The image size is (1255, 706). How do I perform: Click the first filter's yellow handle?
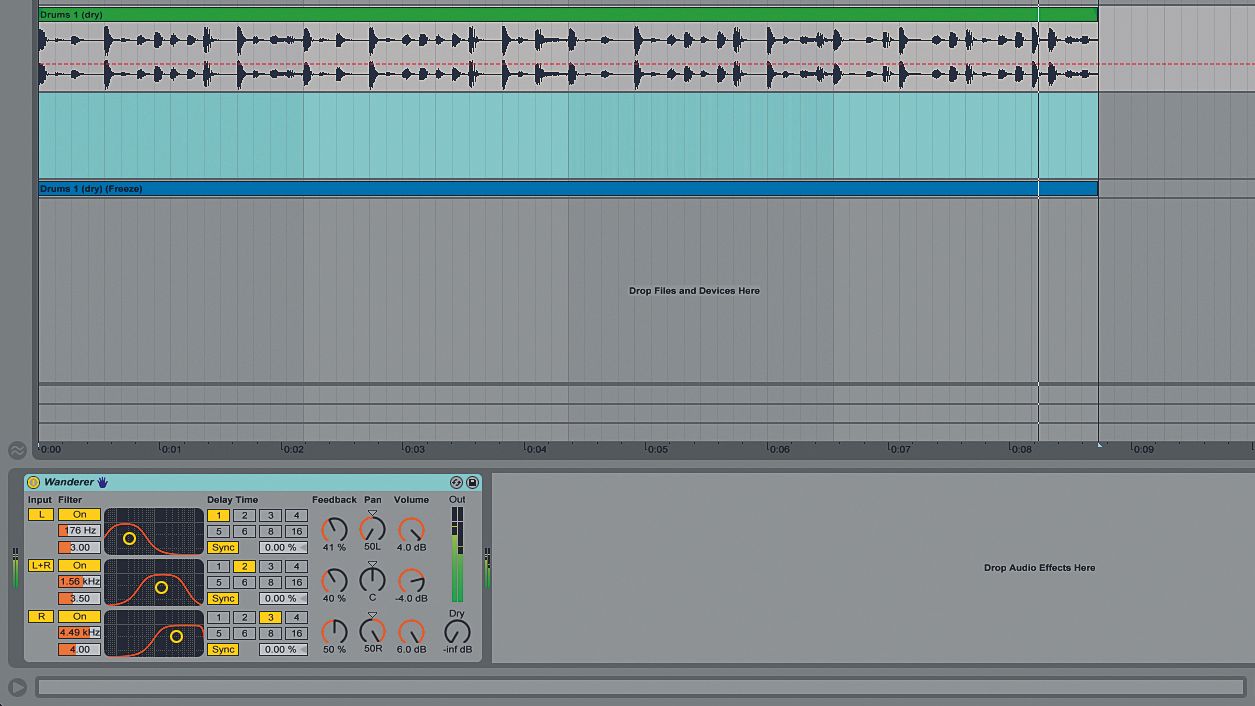129,538
